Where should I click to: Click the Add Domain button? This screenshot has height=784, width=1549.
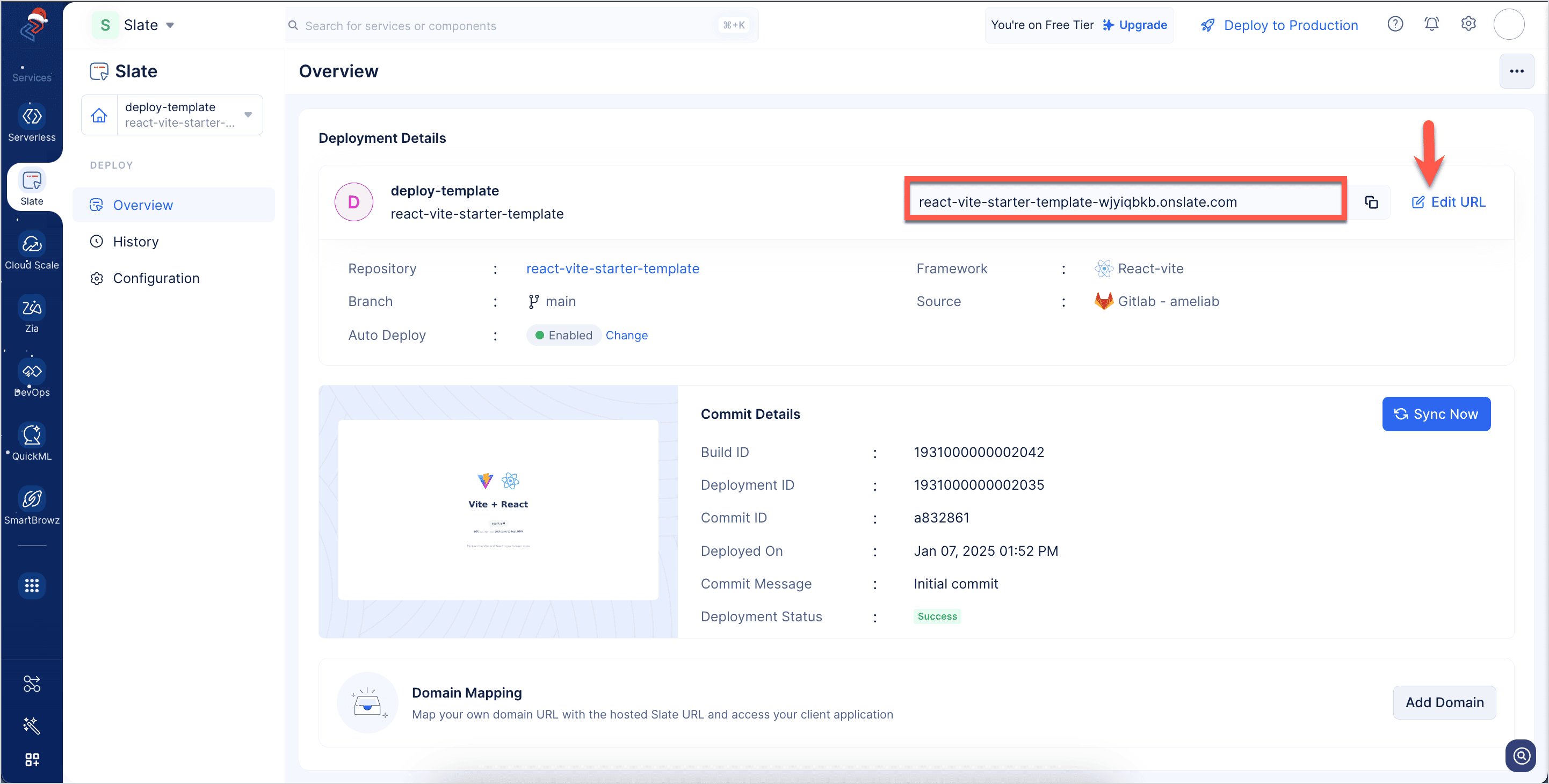coord(1444,703)
